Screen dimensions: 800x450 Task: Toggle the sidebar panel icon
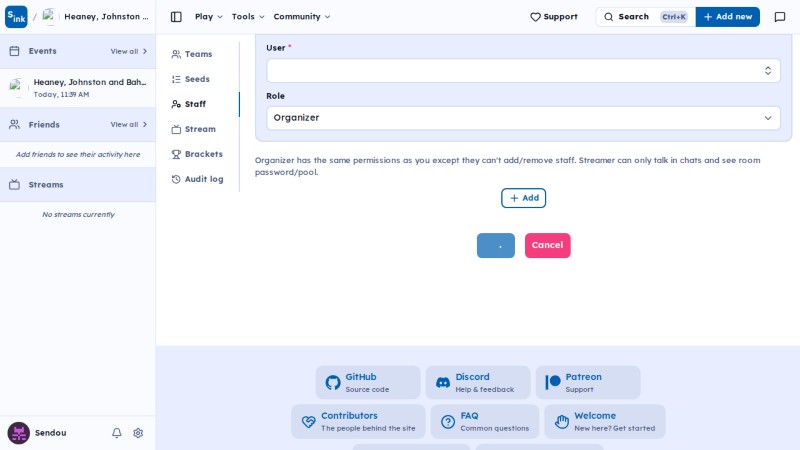[176, 17]
